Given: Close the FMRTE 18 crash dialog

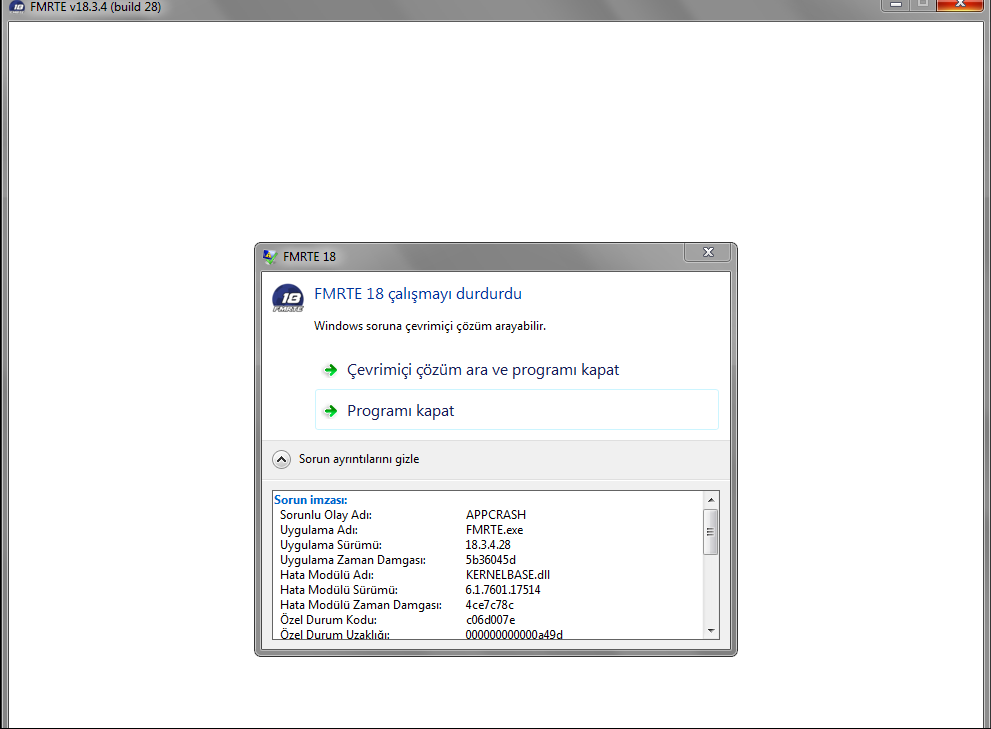Looking at the screenshot, I should 708,253.
